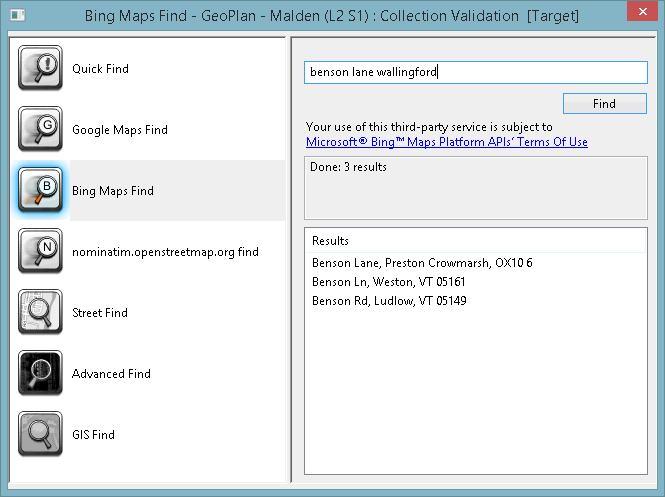
Task: Choose the nominatim OpenStreetMap find icon
Action: point(40,251)
